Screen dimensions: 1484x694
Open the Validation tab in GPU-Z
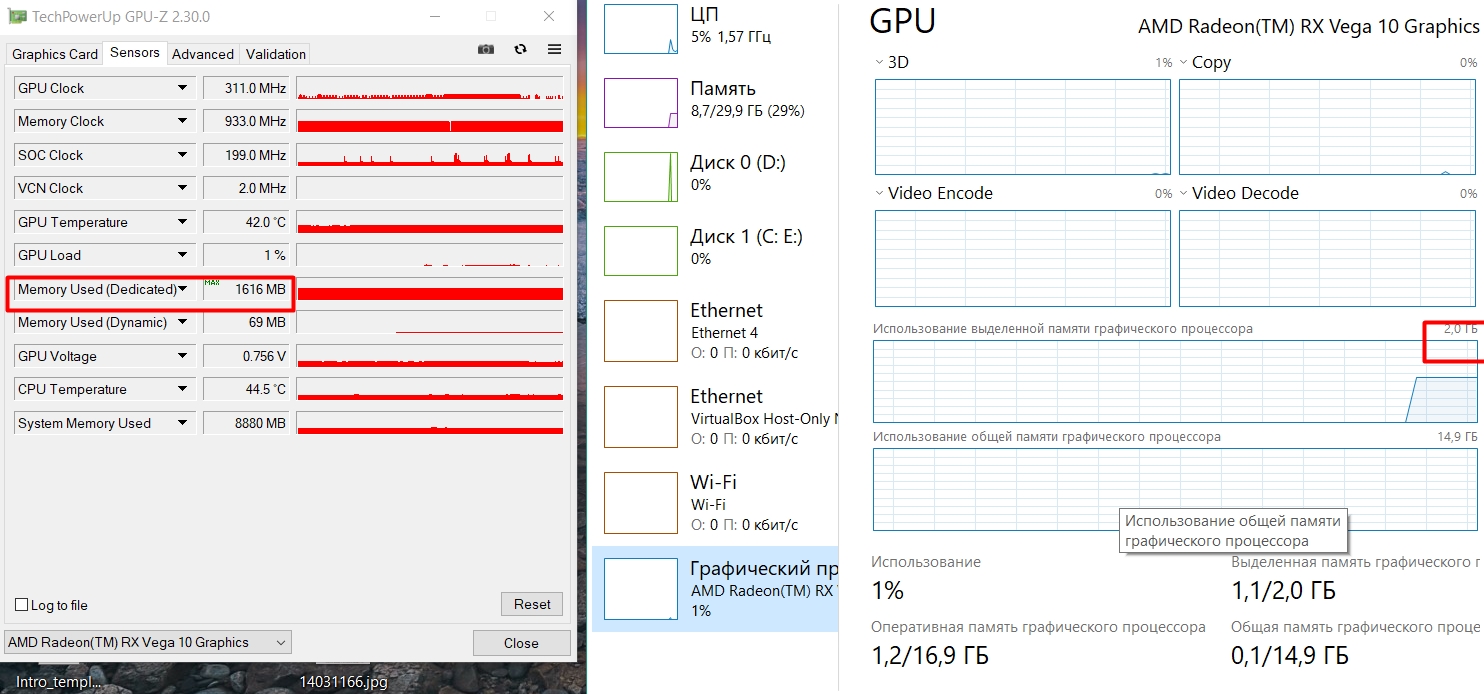276,54
